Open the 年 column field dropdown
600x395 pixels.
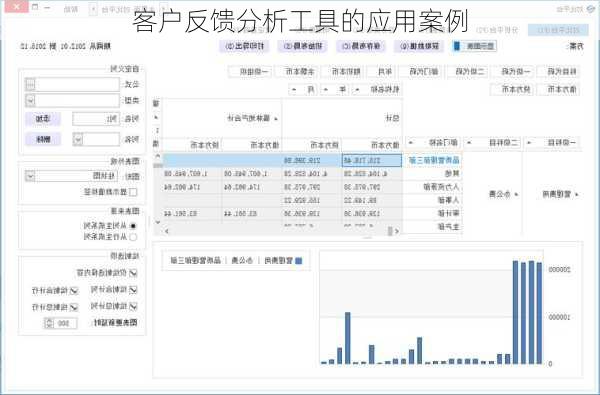[326, 90]
